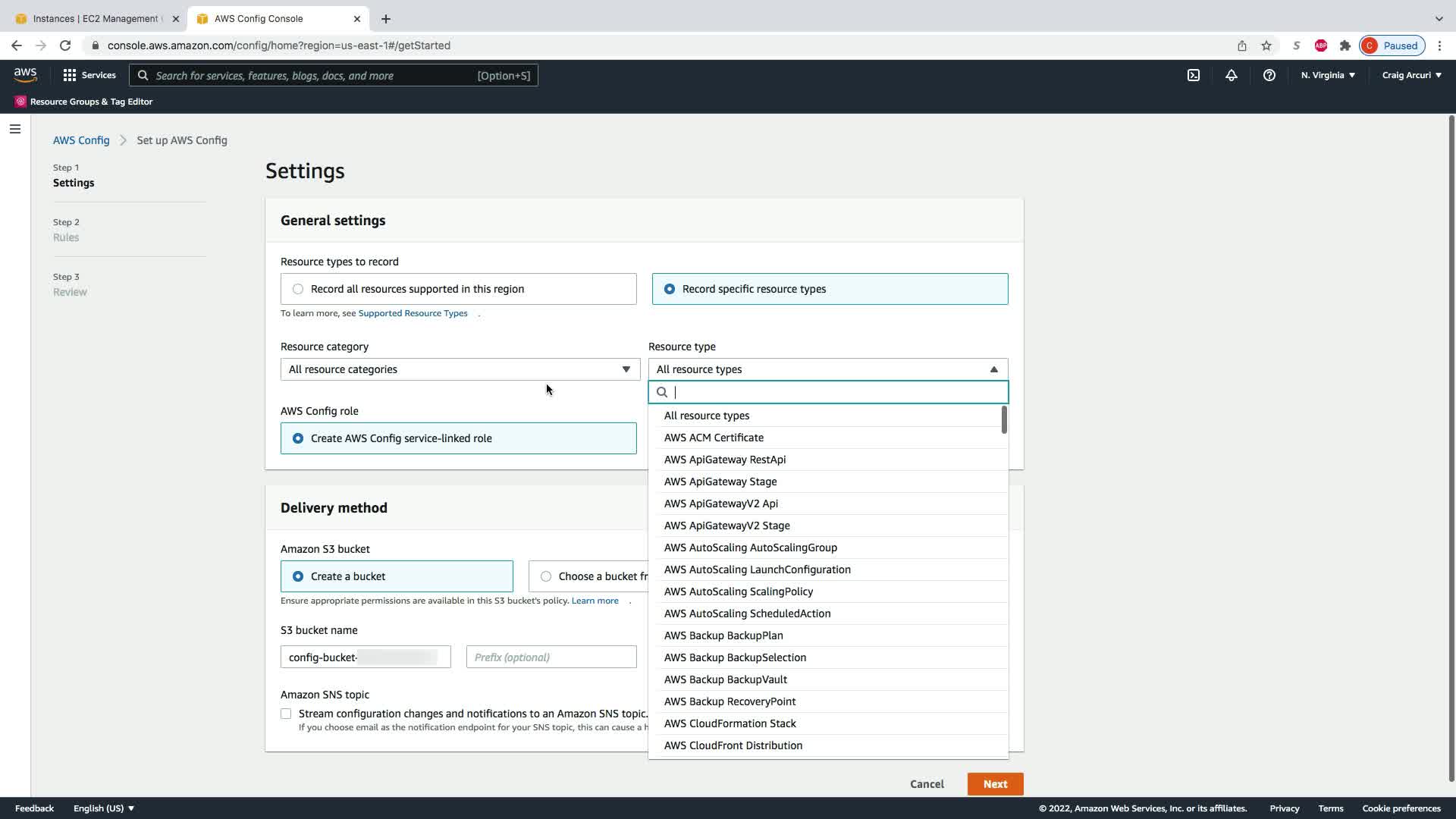Viewport: 1456px width, 819px height.
Task: Bookmark page with star icon
Action: [x=1266, y=45]
